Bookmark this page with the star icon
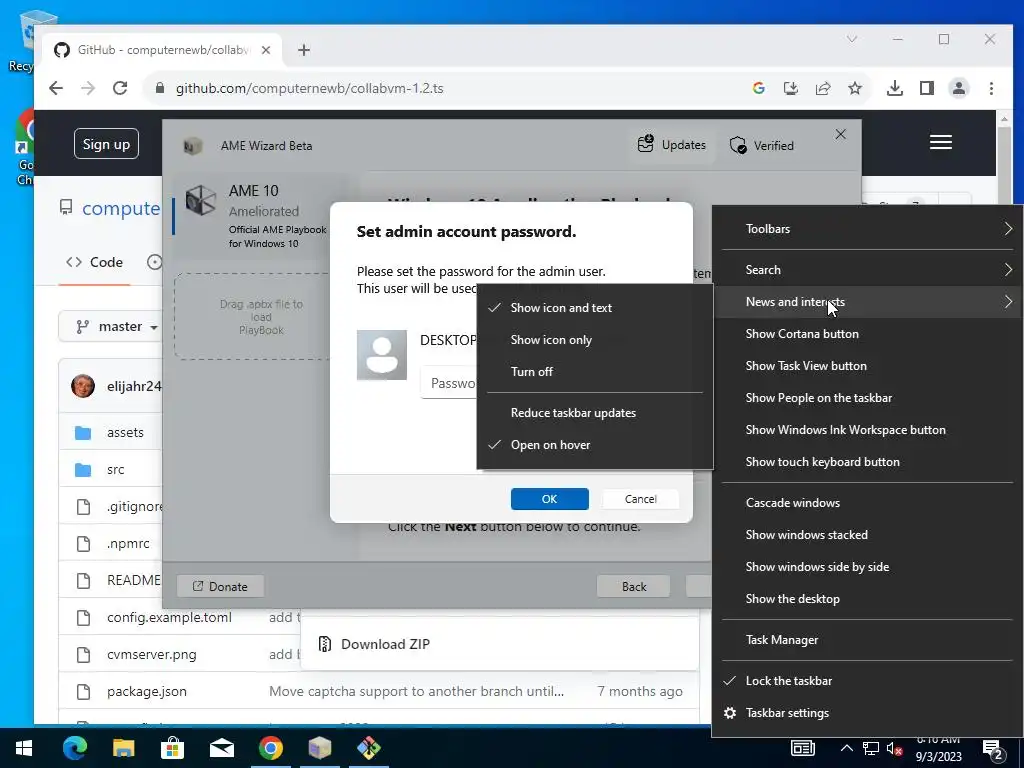The image size is (1024, 768). (855, 88)
